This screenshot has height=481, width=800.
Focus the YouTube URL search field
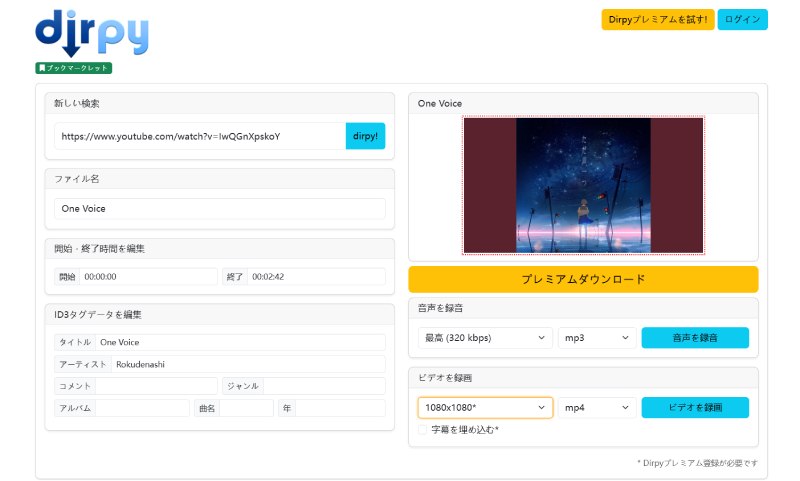[200, 136]
